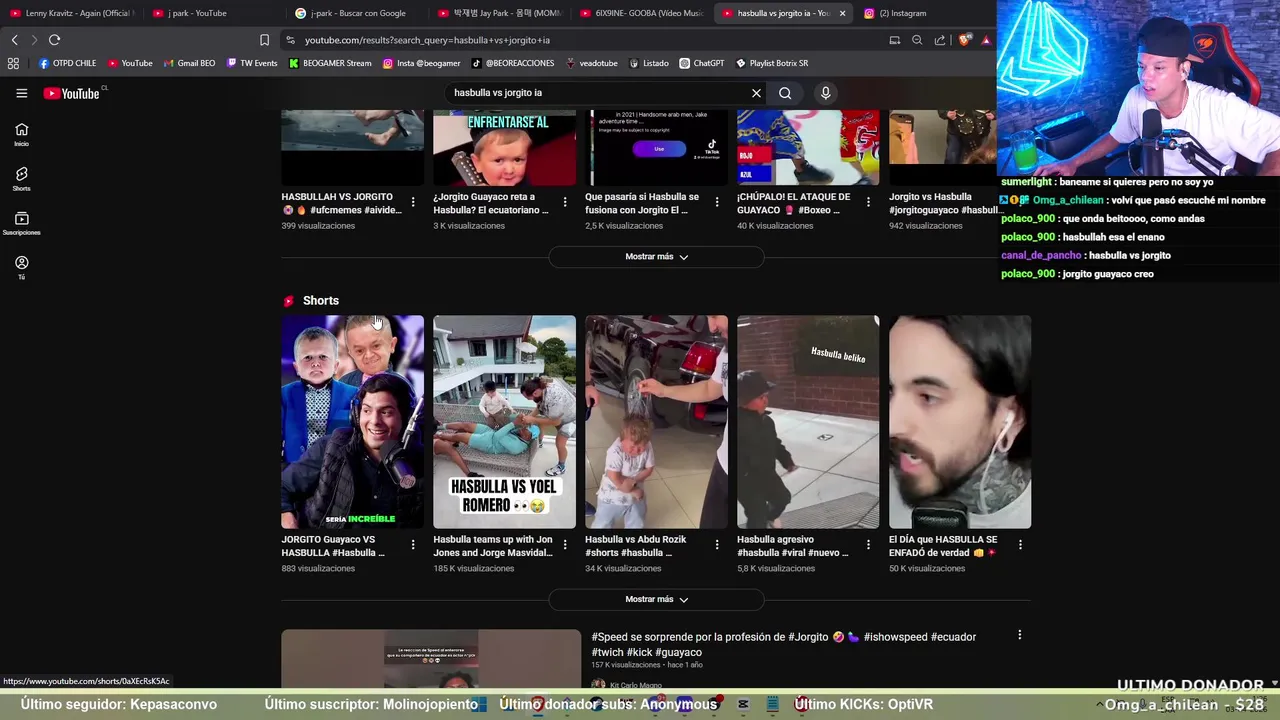Open the Tú profile sidebar item
1280x720 pixels.
21,267
